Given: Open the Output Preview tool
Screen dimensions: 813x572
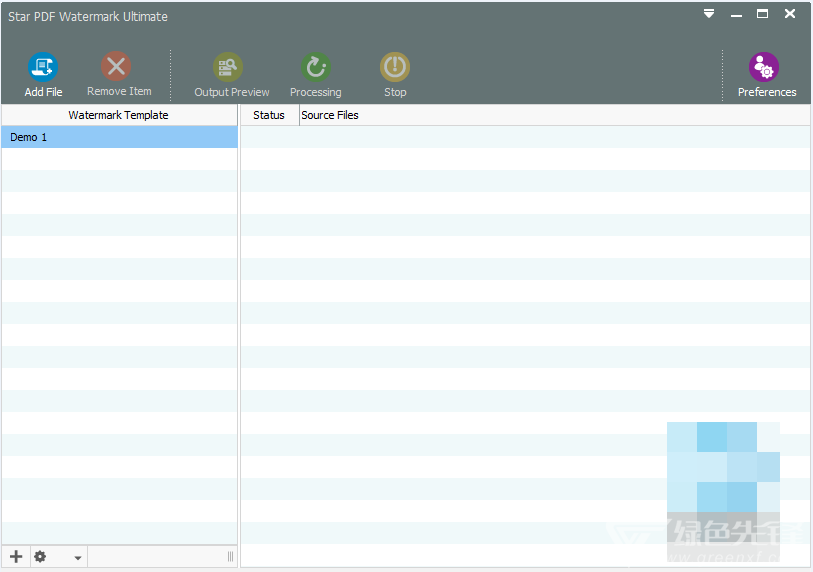Looking at the screenshot, I should tap(228, 67).
